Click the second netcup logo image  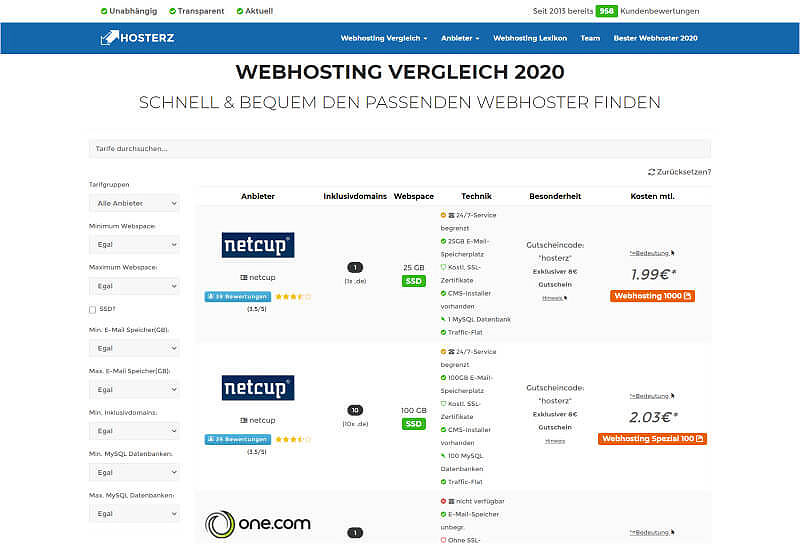[257, 388]
